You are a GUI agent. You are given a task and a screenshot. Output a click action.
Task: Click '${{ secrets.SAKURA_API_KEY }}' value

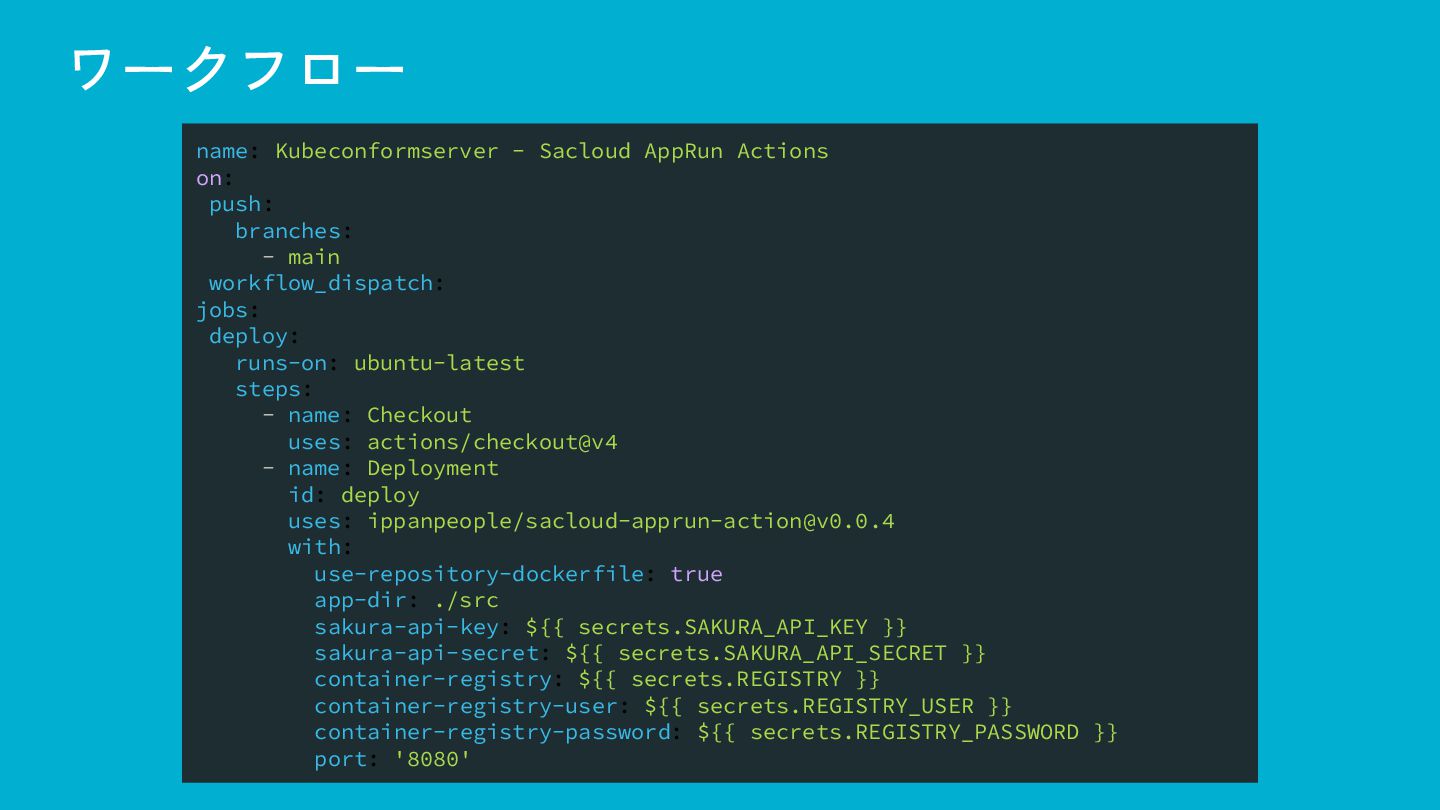716,627
